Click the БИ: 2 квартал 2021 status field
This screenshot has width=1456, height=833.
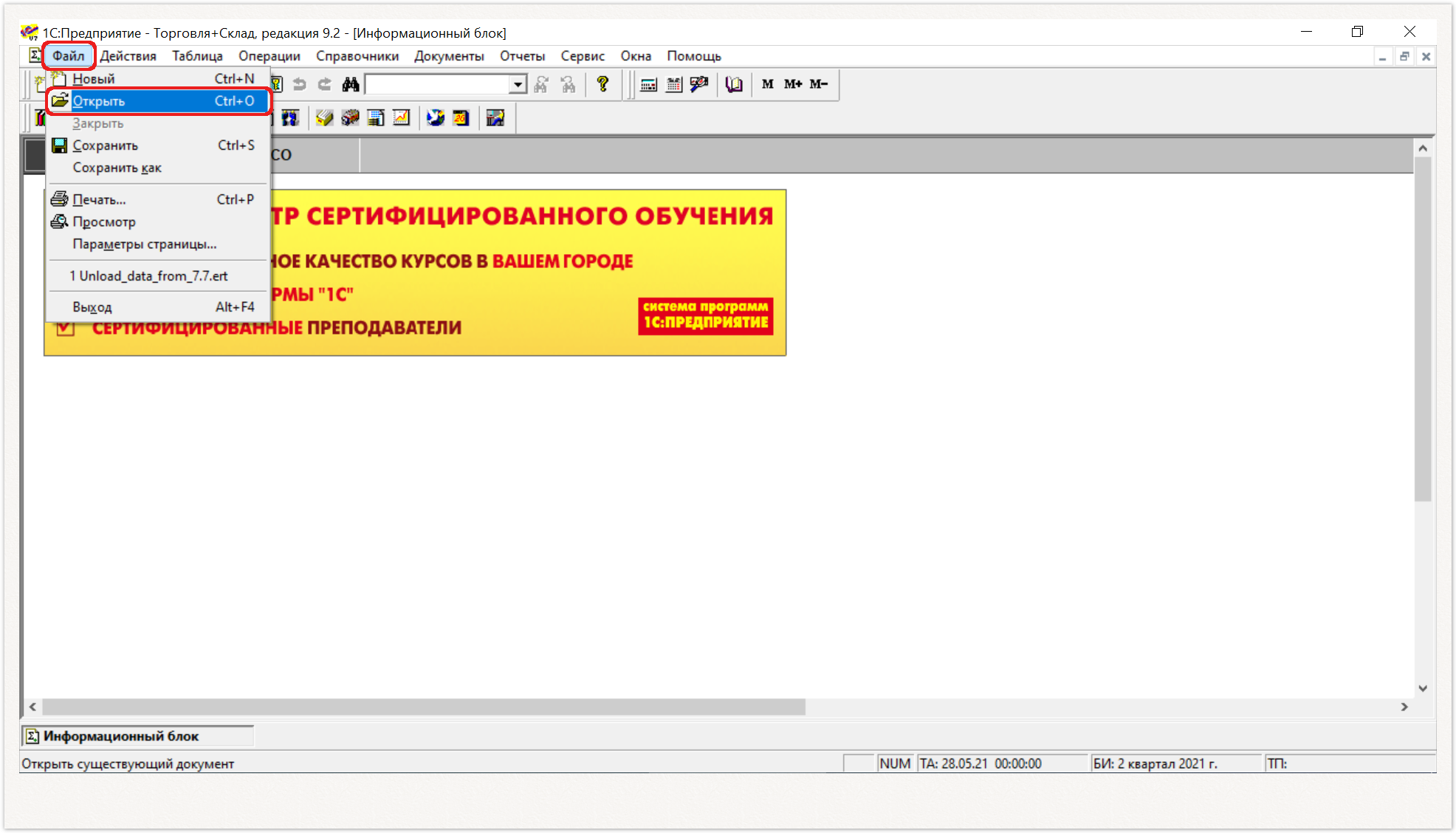click(1177, 764)
